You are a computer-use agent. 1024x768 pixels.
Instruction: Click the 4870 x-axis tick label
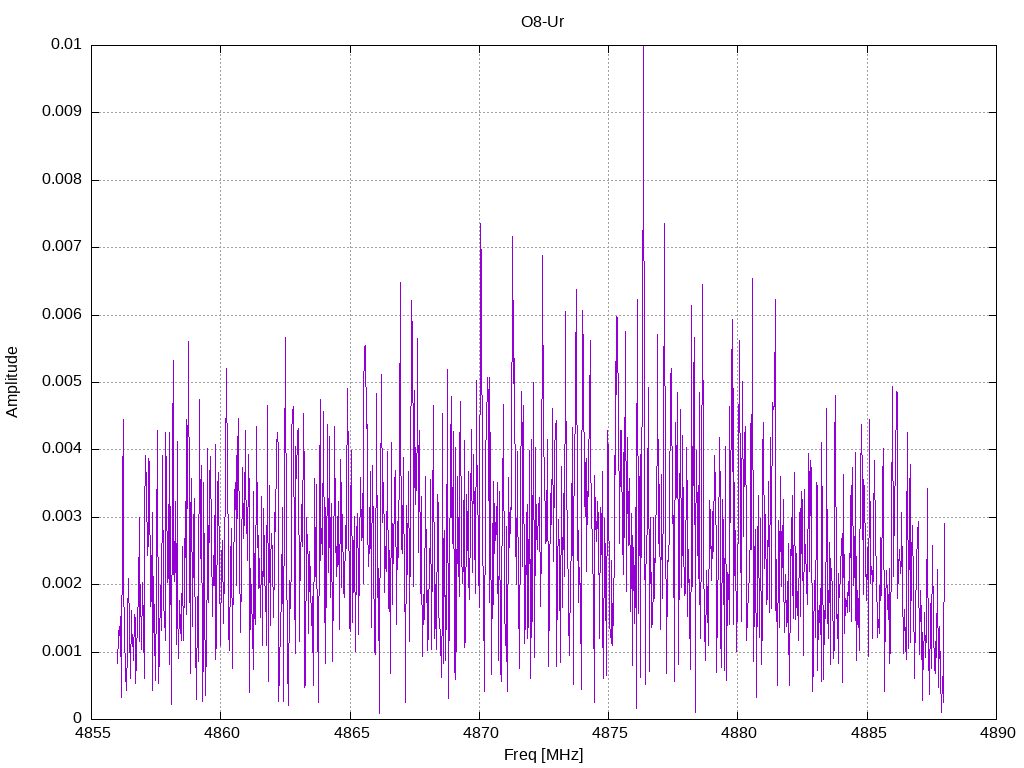pos(480,733)
